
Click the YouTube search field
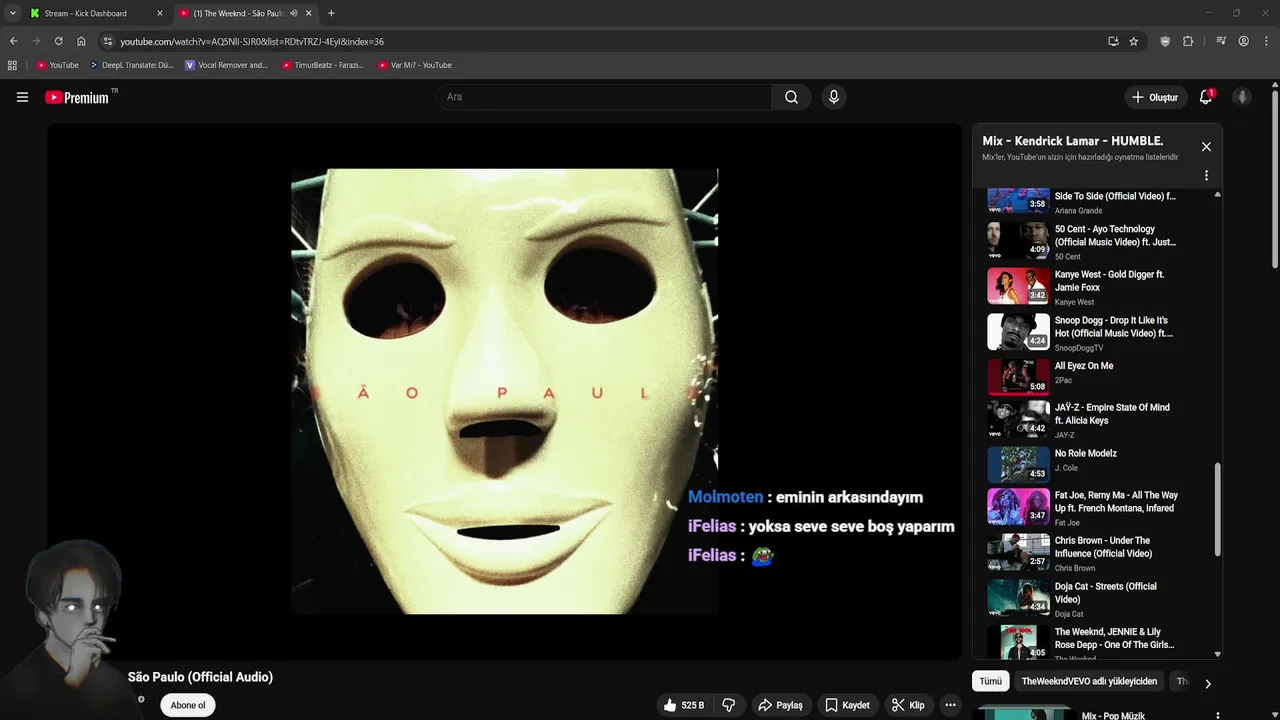click(603, 97)
